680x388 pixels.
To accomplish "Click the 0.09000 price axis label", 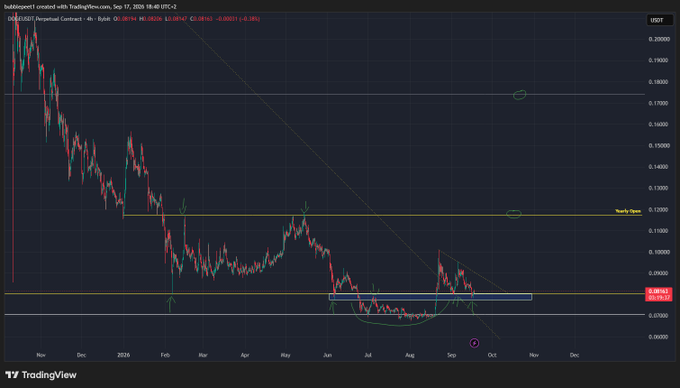I will 659,274.
